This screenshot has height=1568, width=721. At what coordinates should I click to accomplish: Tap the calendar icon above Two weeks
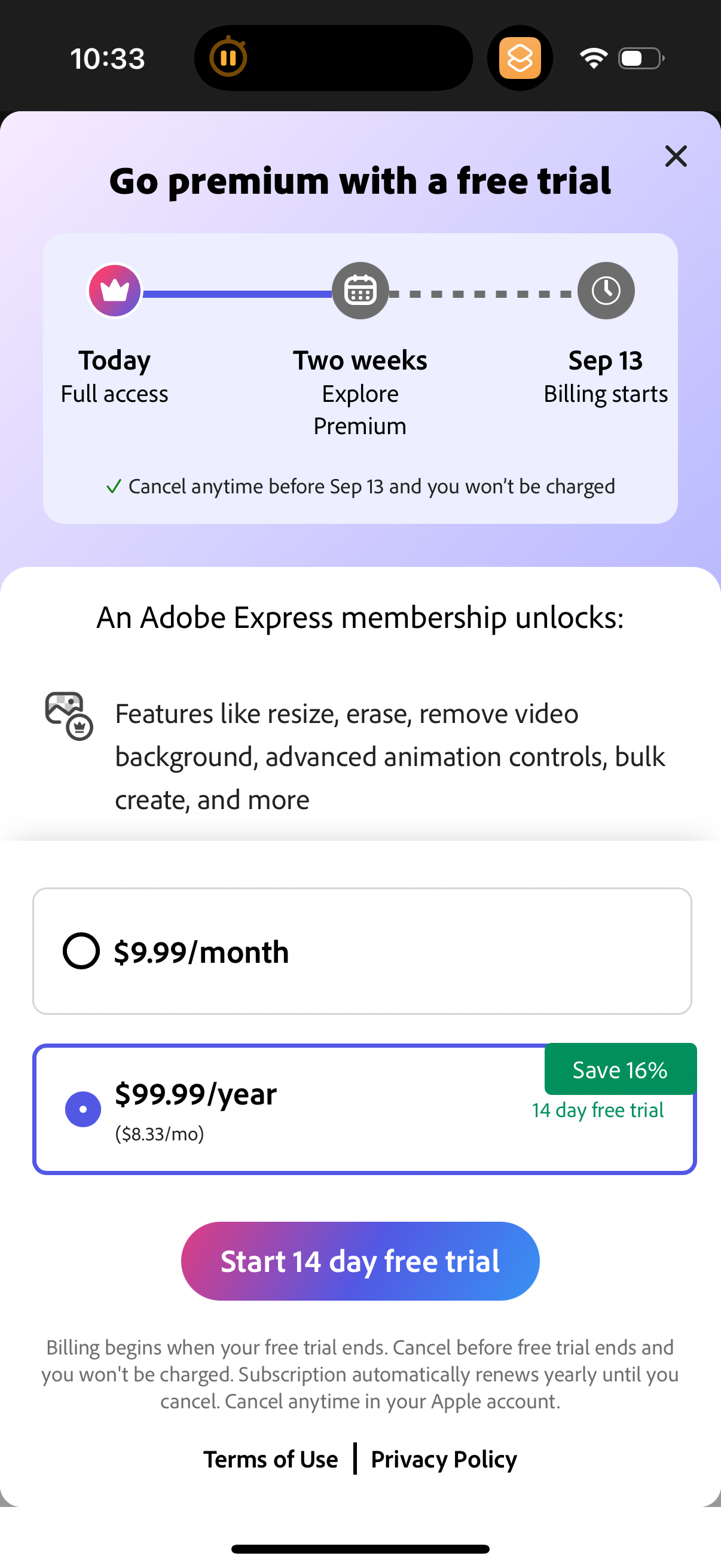coord(360,291)
